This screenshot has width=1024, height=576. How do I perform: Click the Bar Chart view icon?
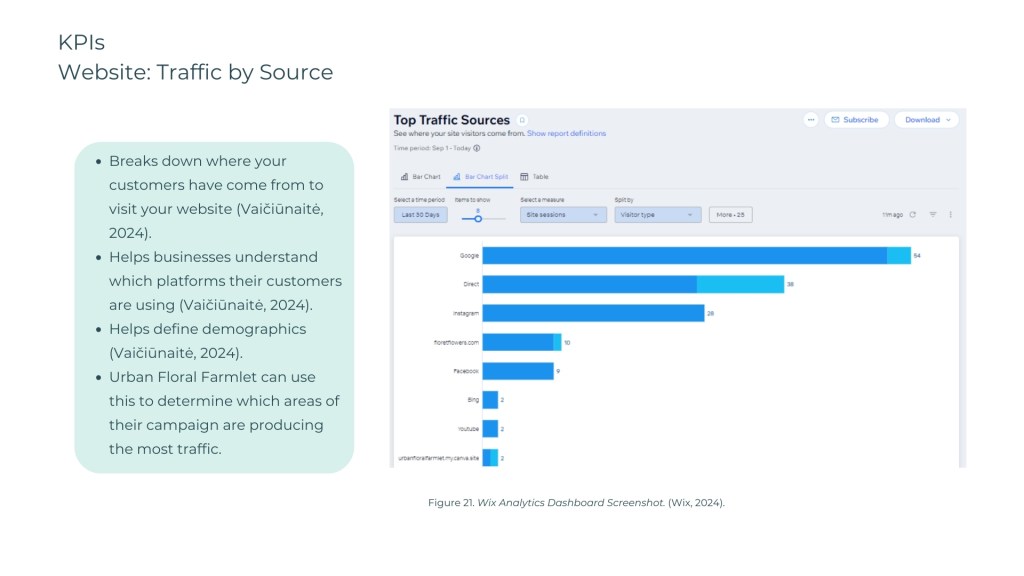pyautogui.click(x=405, y=177)
